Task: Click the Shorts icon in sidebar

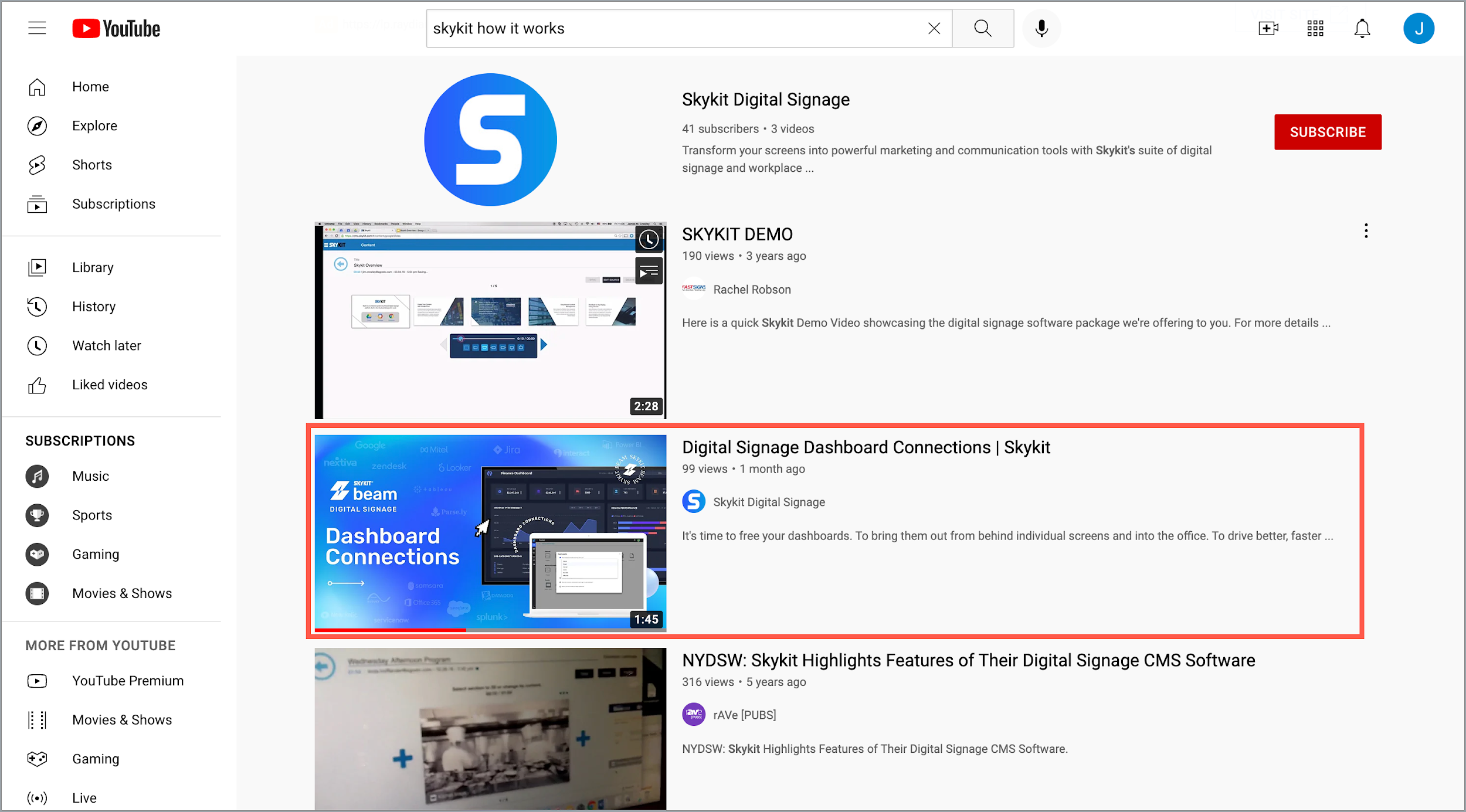Action: tap(37, 164)
